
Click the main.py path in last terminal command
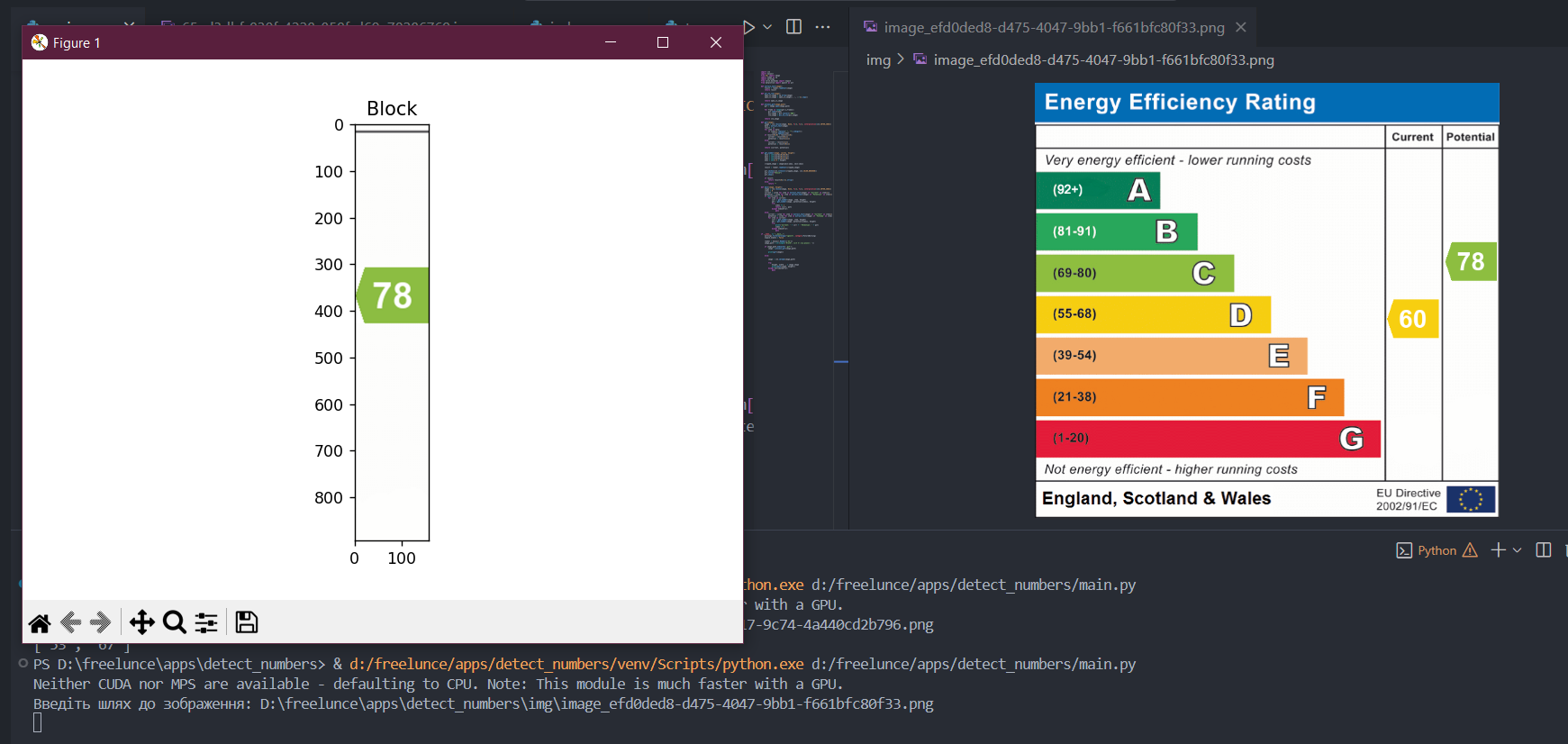[974, 664]
